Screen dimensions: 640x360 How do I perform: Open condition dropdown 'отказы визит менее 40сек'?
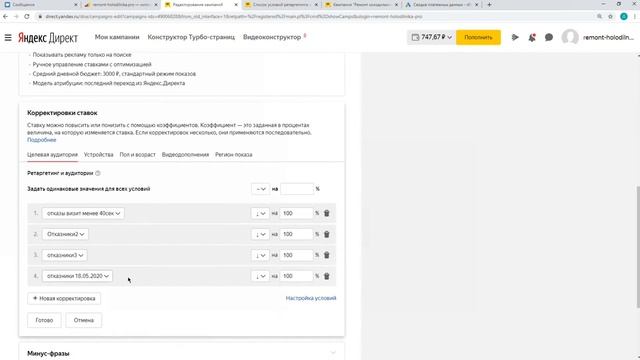click(x=83, y=213)
